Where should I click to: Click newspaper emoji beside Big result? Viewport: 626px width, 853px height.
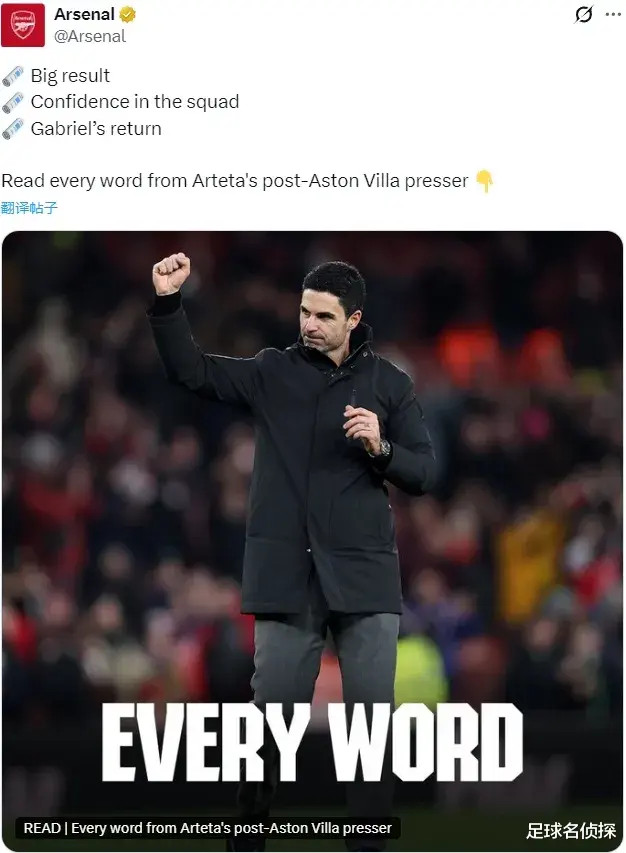13,76
